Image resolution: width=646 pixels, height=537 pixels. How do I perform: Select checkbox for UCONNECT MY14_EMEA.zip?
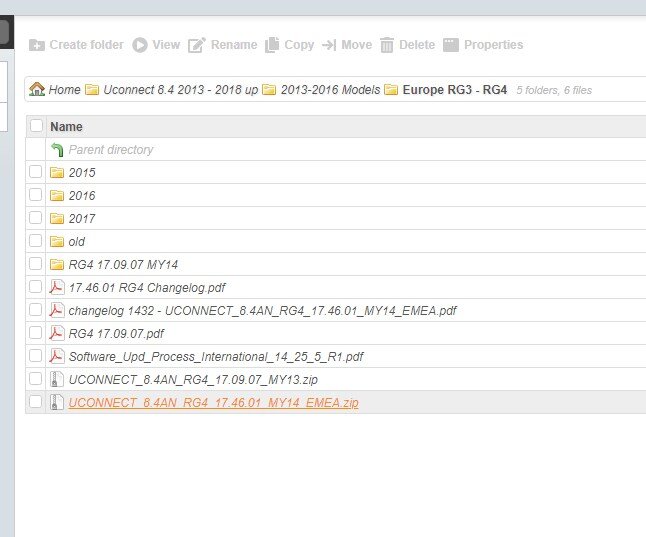(x=35, y=401)
